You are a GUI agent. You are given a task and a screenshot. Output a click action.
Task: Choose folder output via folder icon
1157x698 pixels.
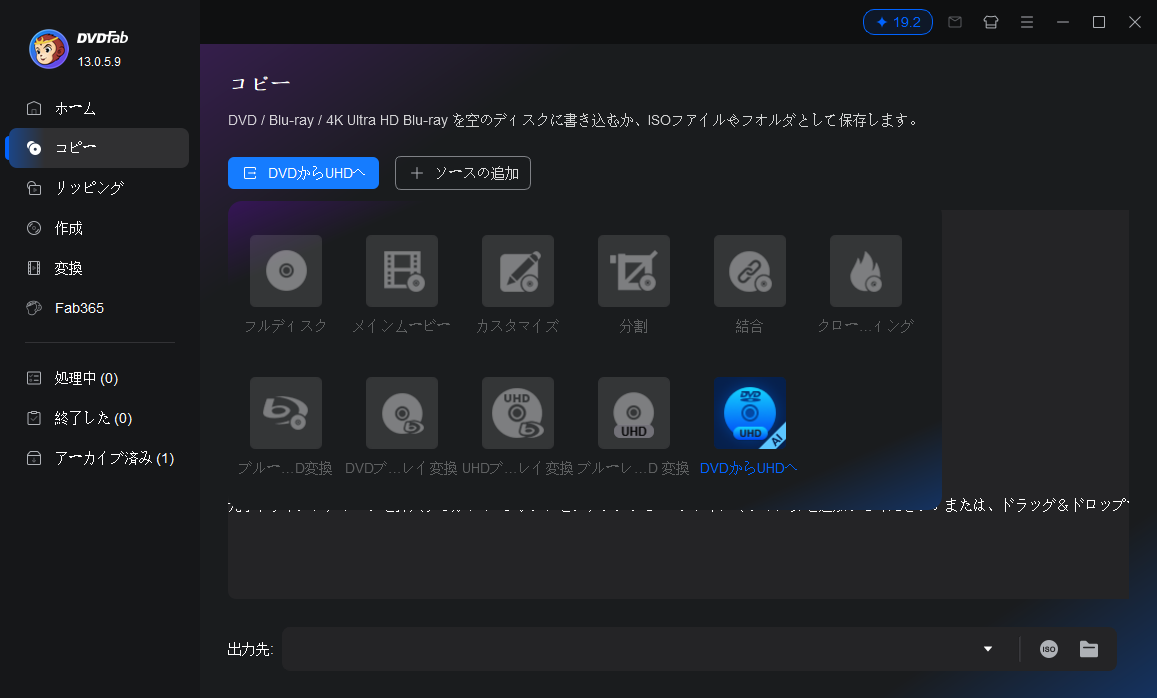pyautogui.click(x=1088, y=649)
